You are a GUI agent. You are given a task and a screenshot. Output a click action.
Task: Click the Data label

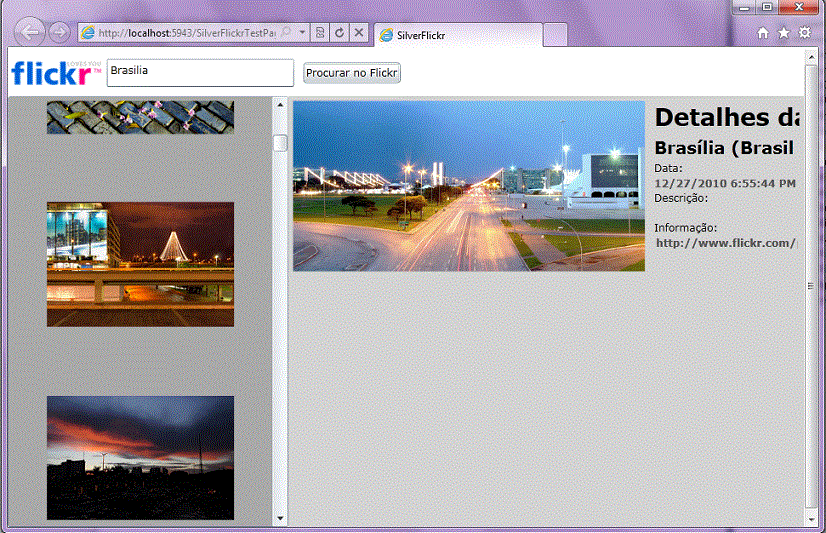click(668, 169)
